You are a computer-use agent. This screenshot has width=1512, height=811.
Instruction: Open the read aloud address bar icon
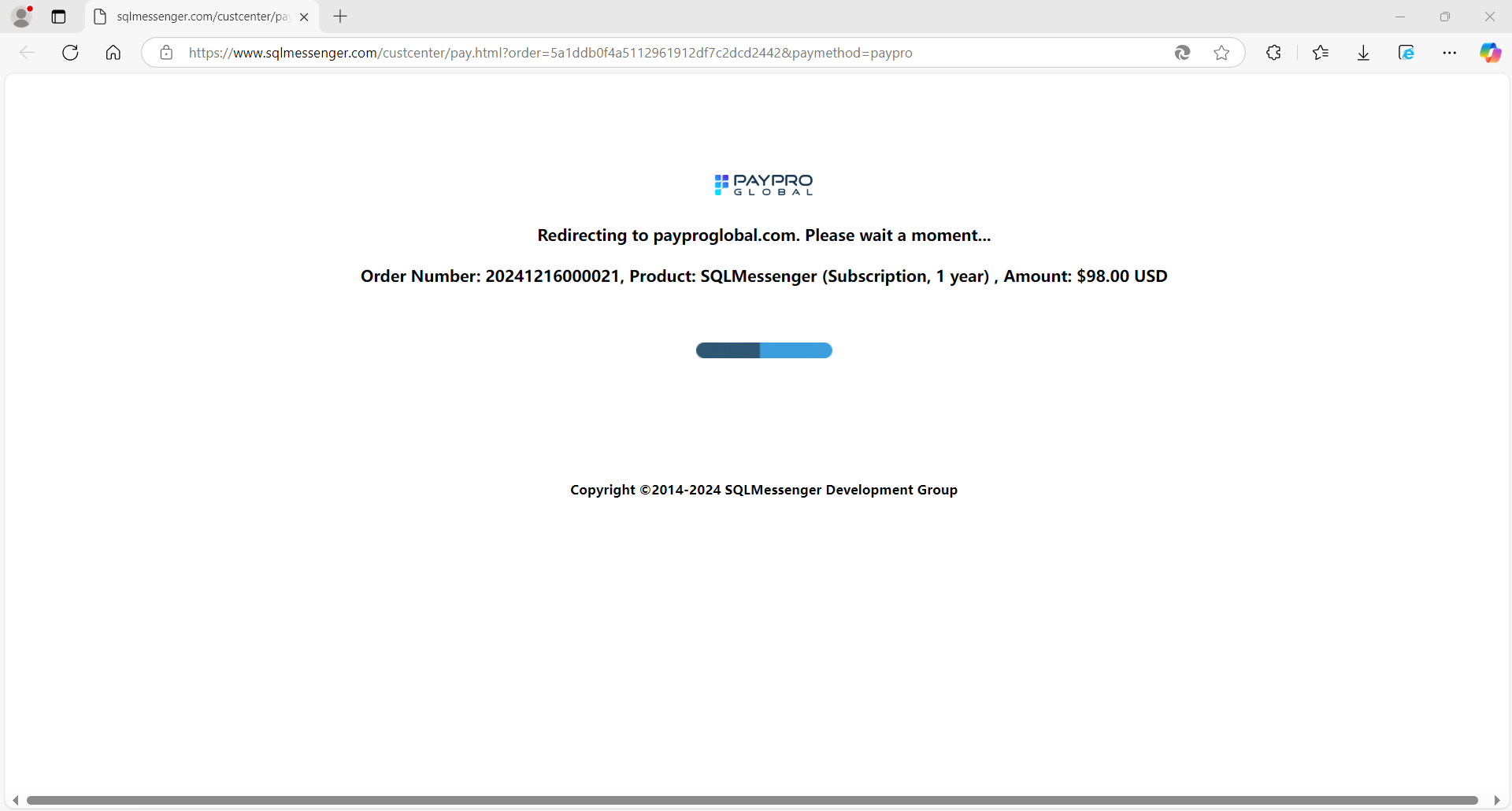click(x=1182, y=53)
